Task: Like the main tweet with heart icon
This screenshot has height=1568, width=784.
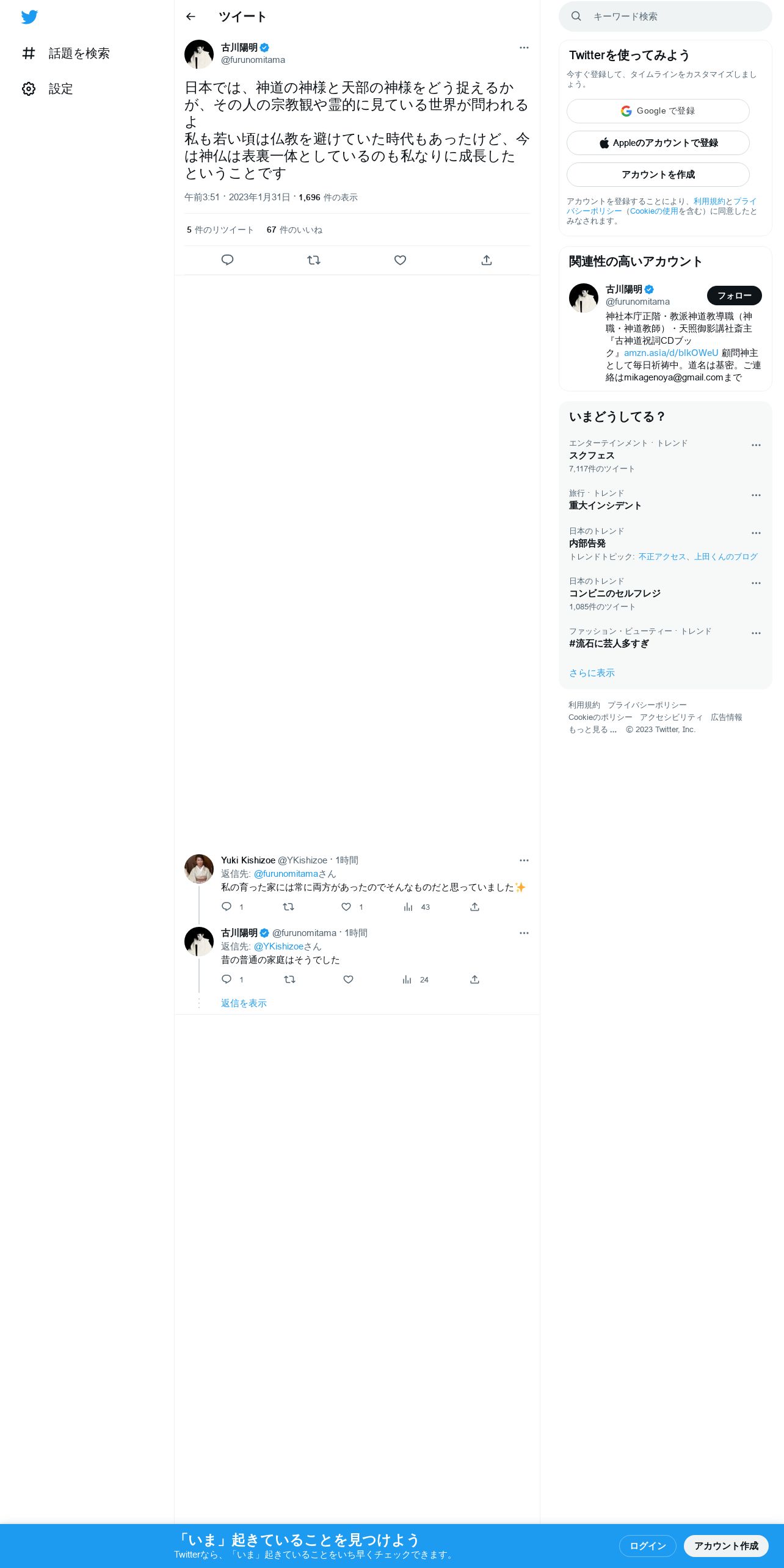Action: pyautogui.click(x=400, y=260)
